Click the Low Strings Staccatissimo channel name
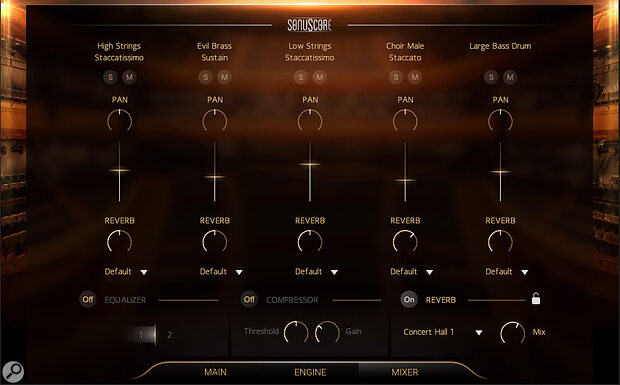This screenshot has width=620, height=385. coord(310,52)
